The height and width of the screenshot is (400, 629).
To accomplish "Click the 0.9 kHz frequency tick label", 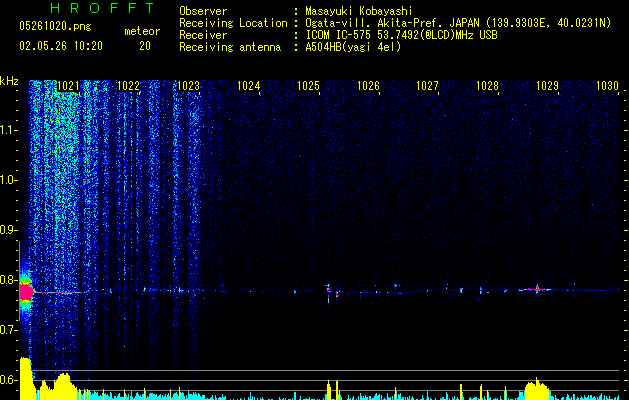I will [x=8, y=230].
